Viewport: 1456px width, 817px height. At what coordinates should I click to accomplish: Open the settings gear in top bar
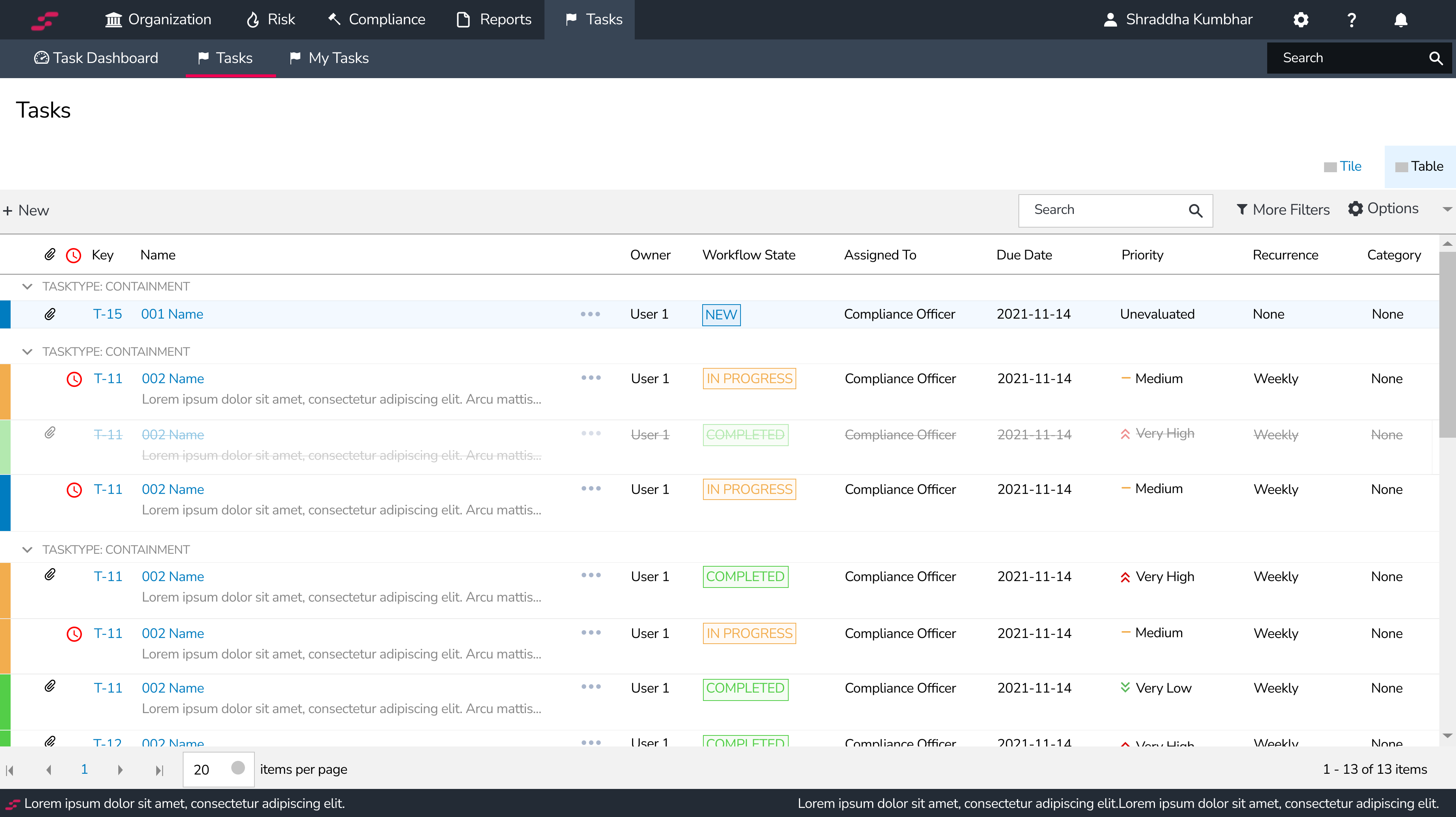(1301, 20)
